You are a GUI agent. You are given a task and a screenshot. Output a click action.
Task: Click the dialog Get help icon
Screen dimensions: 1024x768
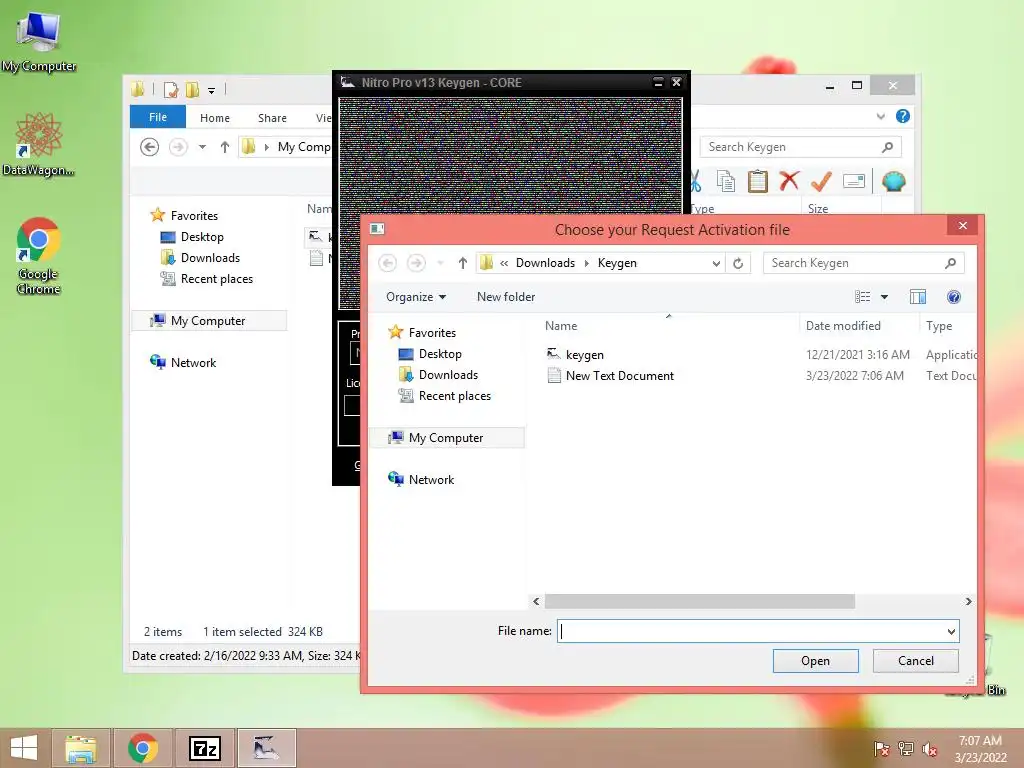(x=953, y=297)
